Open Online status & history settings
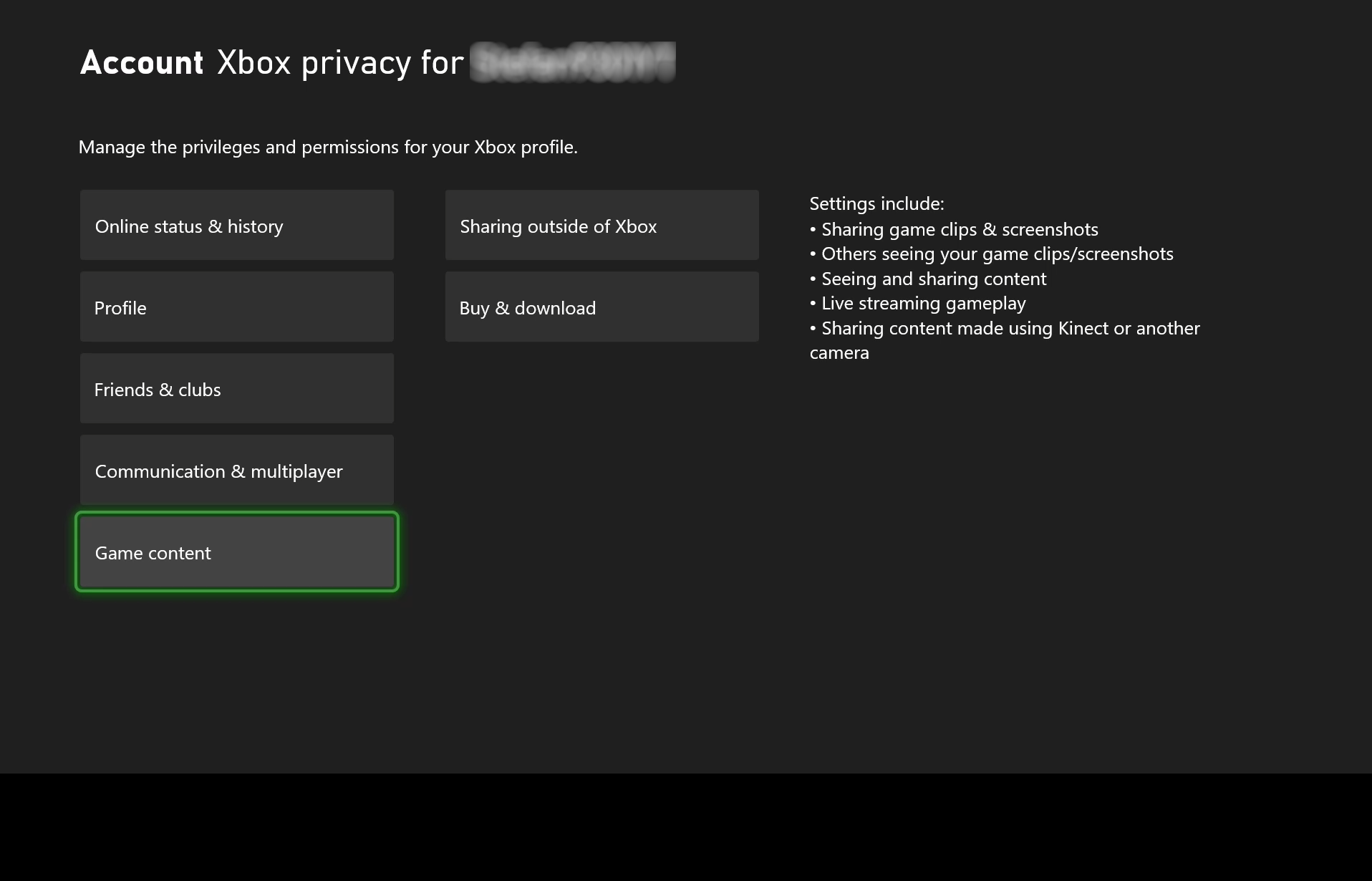The height and width of the screenshot is (881, 1372). pos(237,225)
